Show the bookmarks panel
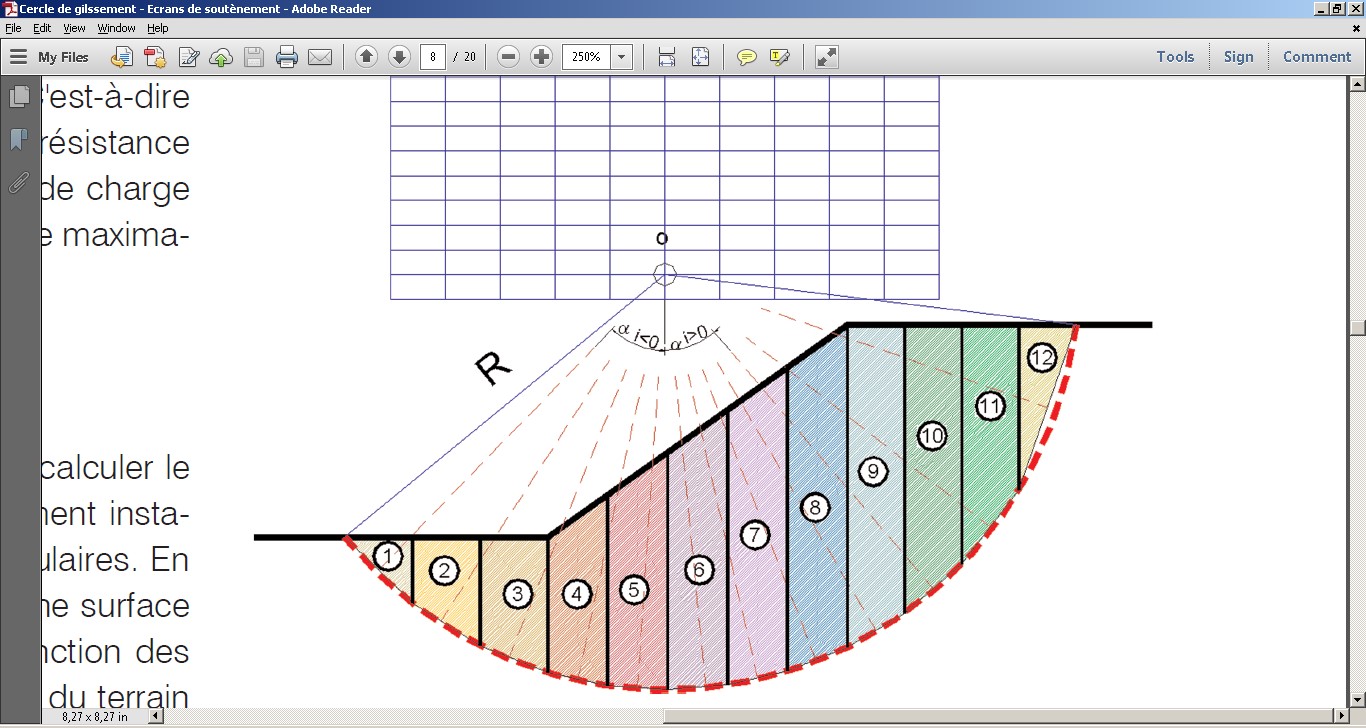Viewport: 1366px width, 728px height. (19, 140)
